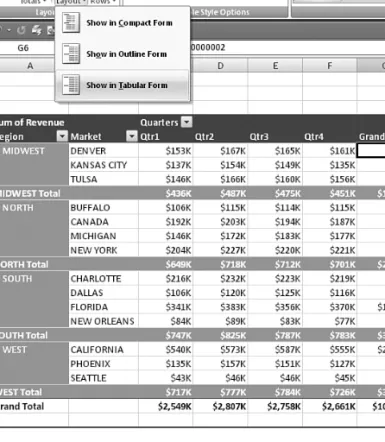Select Grand Total Qtr1 value $2,549K

tap(166, 406)
